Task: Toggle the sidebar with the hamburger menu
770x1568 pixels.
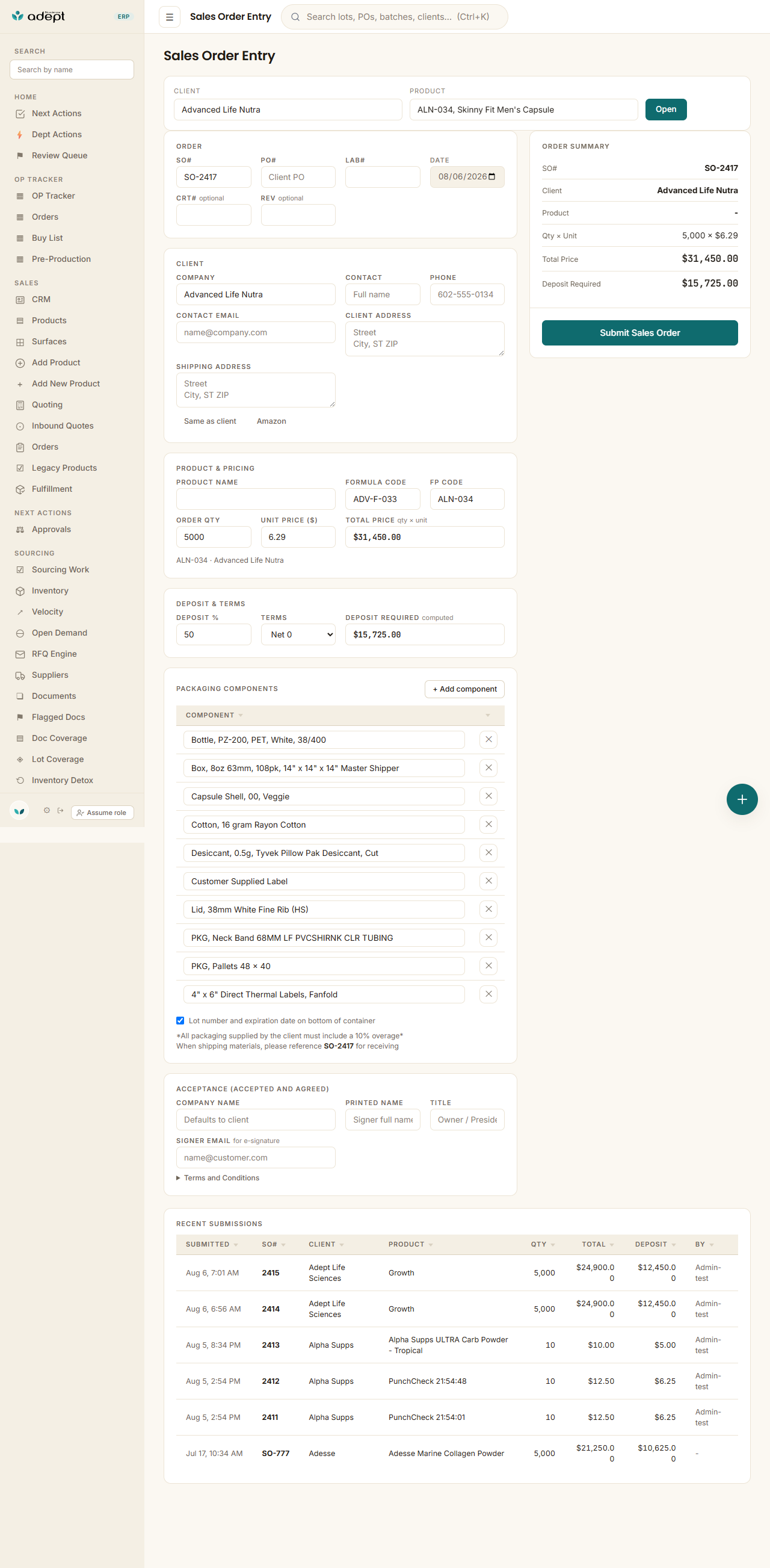Action: click(x=170, y=17)
